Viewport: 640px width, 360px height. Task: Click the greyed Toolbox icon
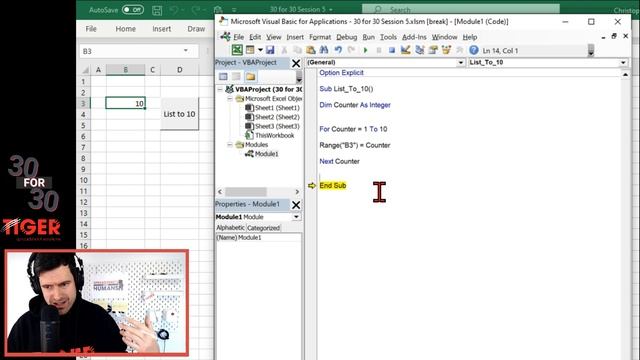click(x=460, y=50)
